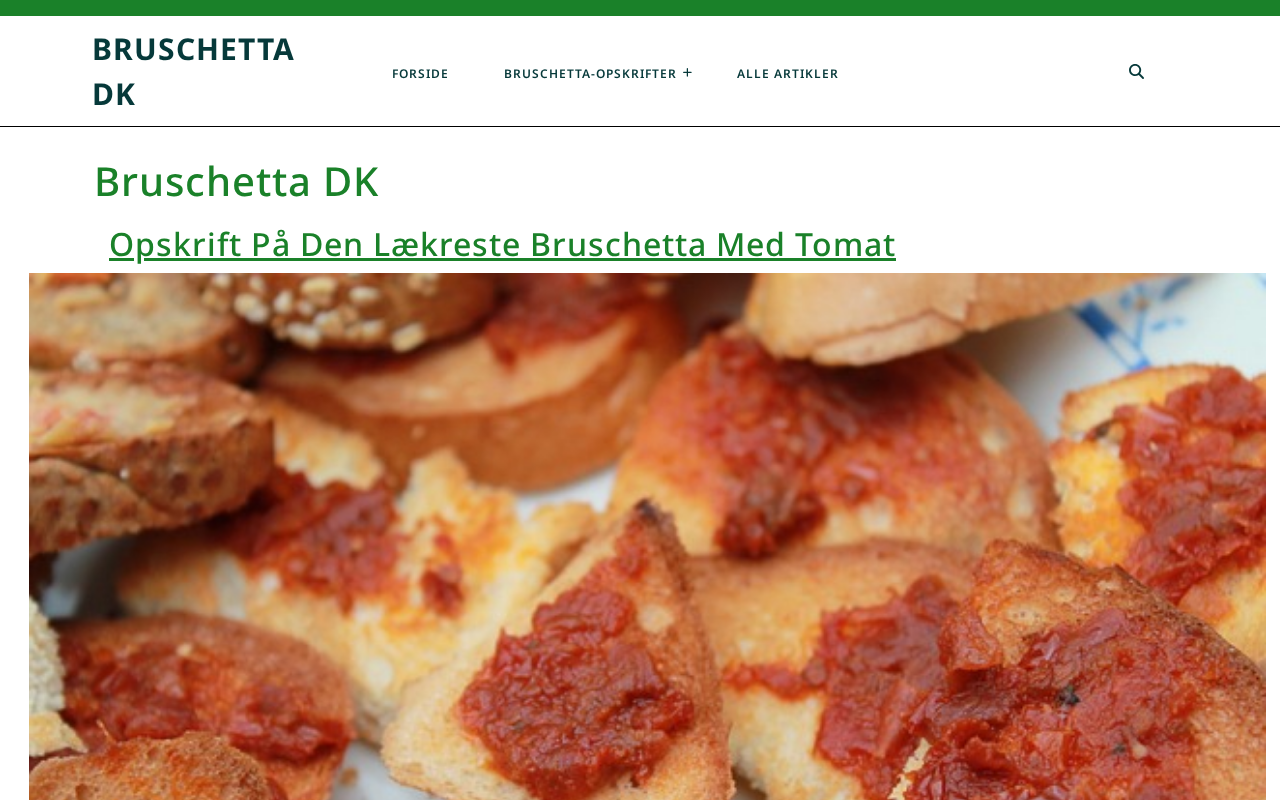Click the green banner strip at page top
Viewport: 1280px width, 800px height.
click(640, 8)
